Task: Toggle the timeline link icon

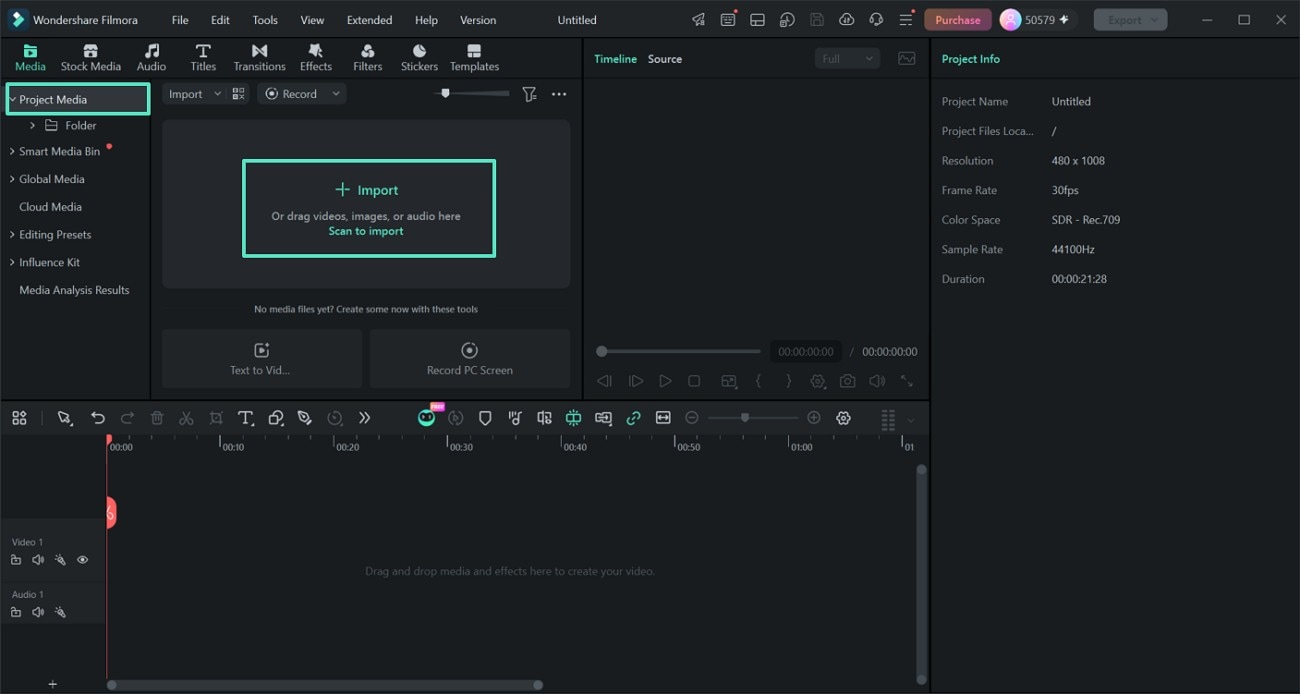Action: (x=633, y=418)
